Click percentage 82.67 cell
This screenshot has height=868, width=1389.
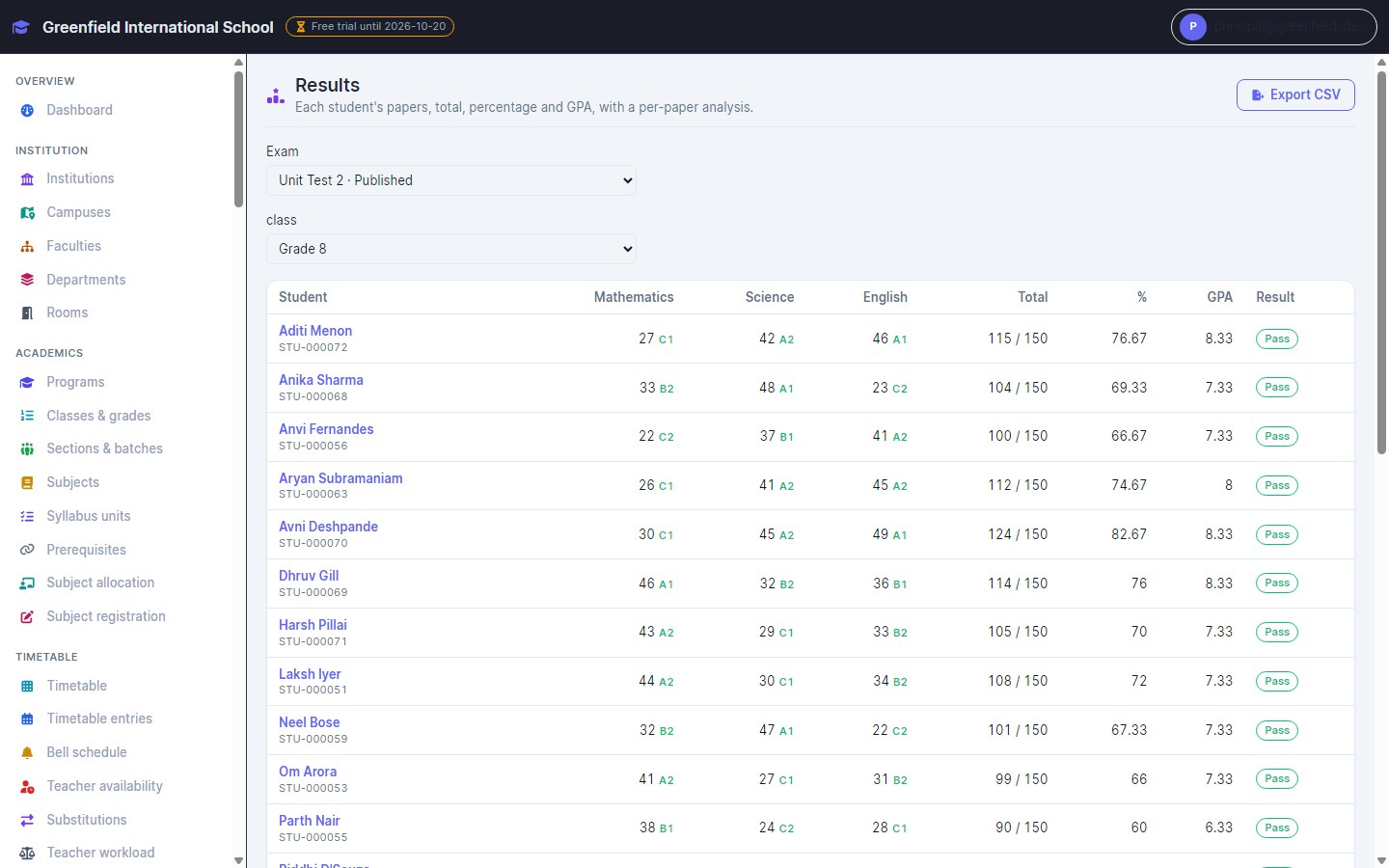1130,534
